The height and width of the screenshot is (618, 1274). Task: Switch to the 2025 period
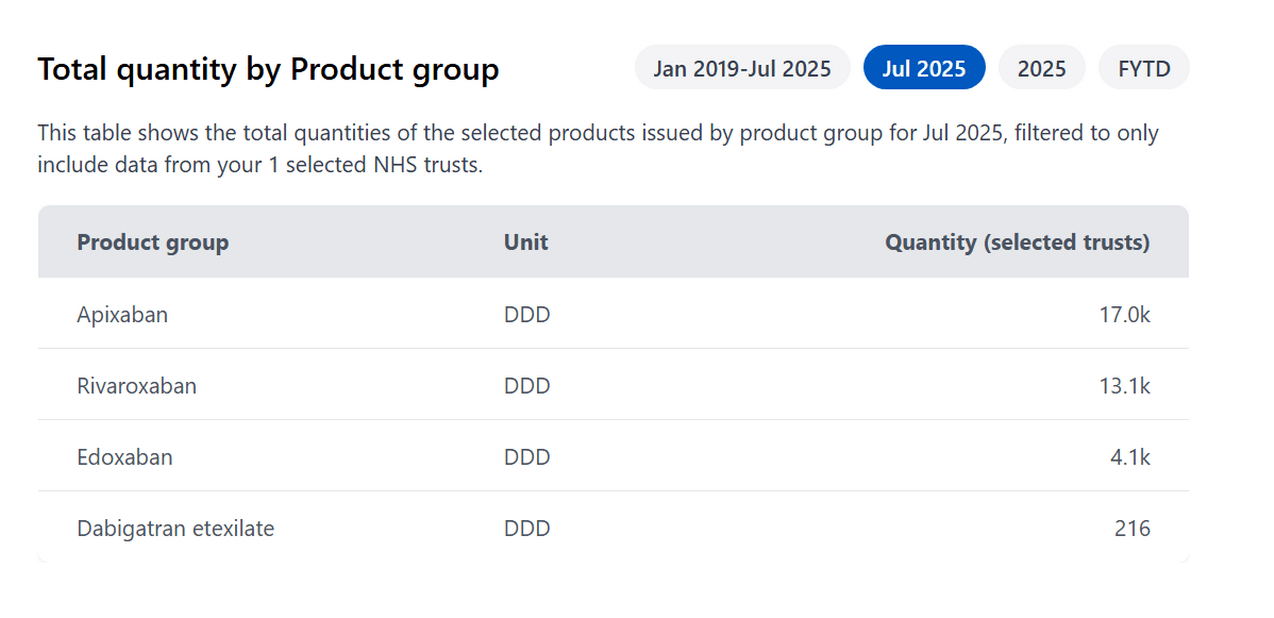pyautogui.click(x=1041, y=68)
